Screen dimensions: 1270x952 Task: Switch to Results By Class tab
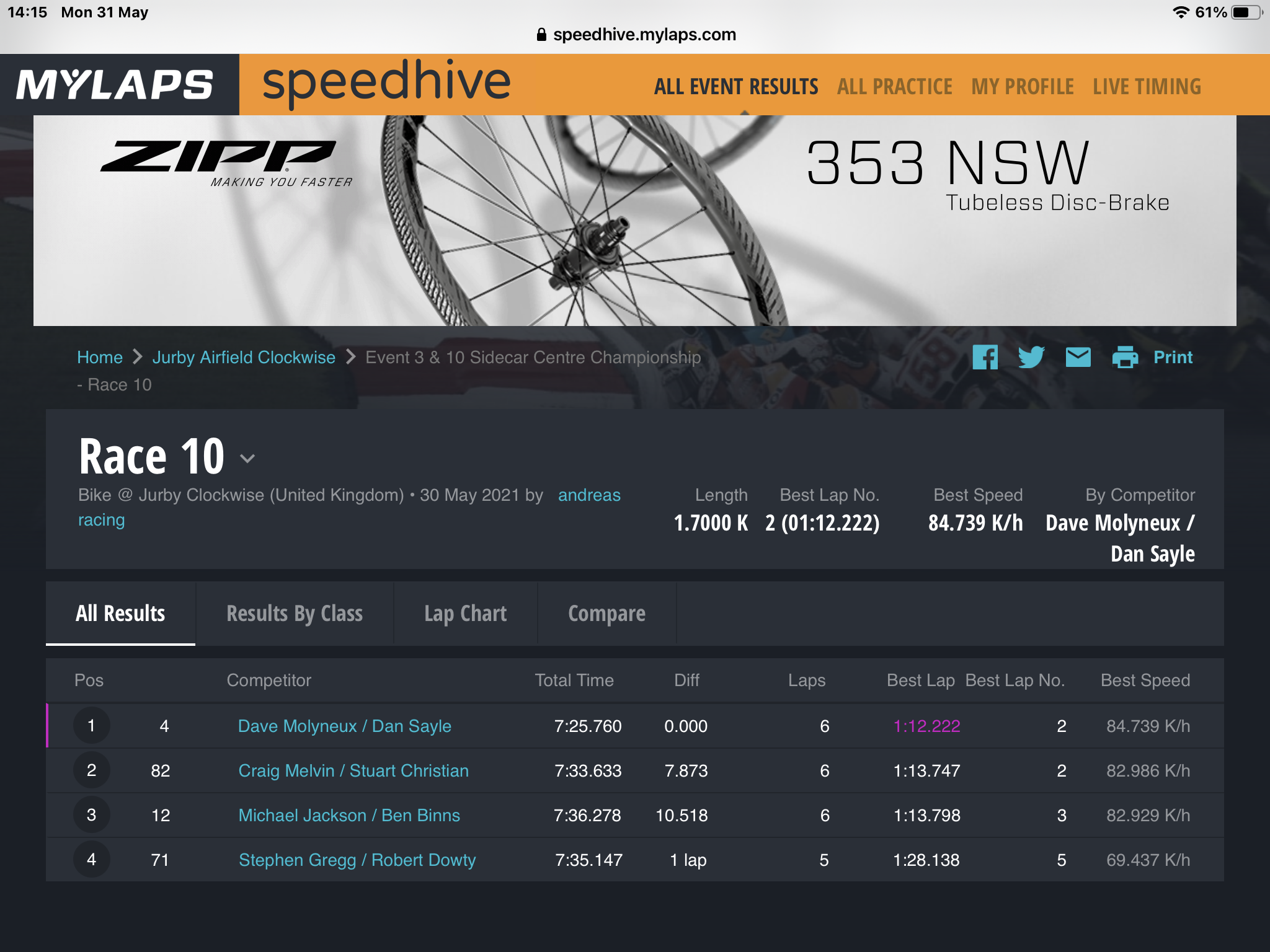tap(295, 614)
